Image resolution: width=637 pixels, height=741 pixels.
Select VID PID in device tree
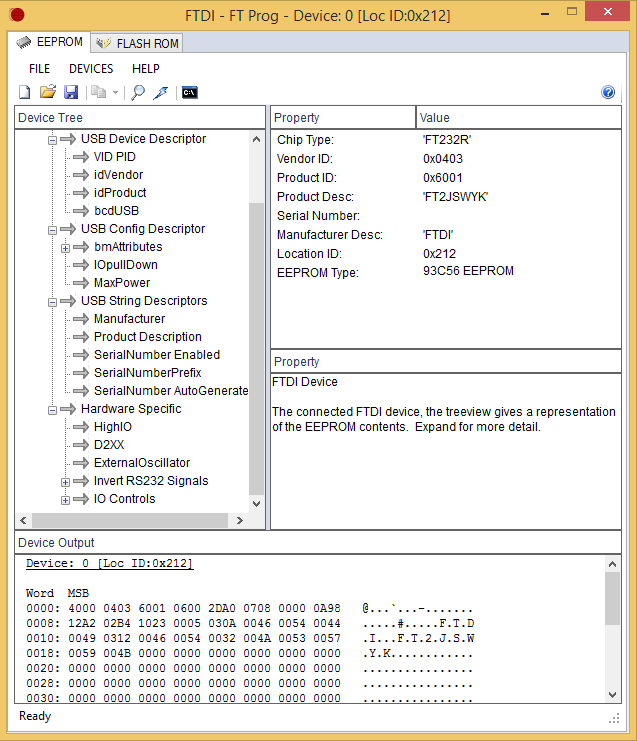point(115,157)
